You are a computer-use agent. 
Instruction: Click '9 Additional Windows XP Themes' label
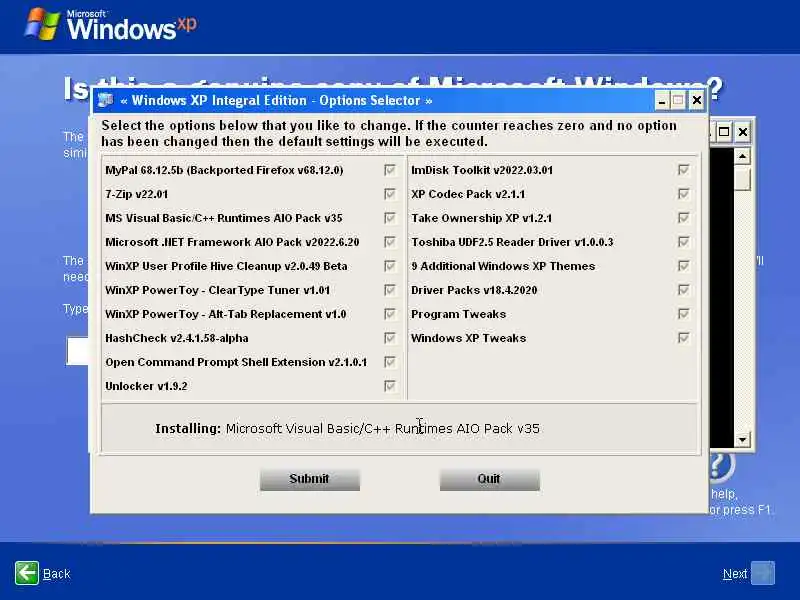503,266
